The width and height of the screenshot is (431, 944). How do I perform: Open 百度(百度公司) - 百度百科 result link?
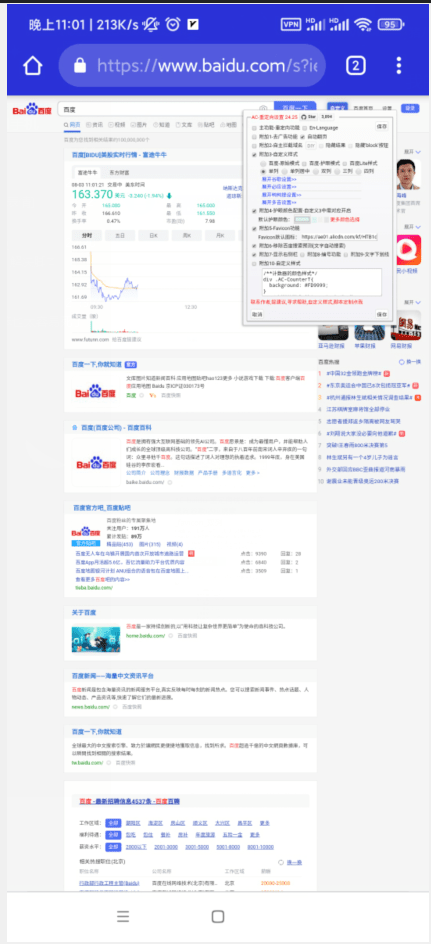116,427
